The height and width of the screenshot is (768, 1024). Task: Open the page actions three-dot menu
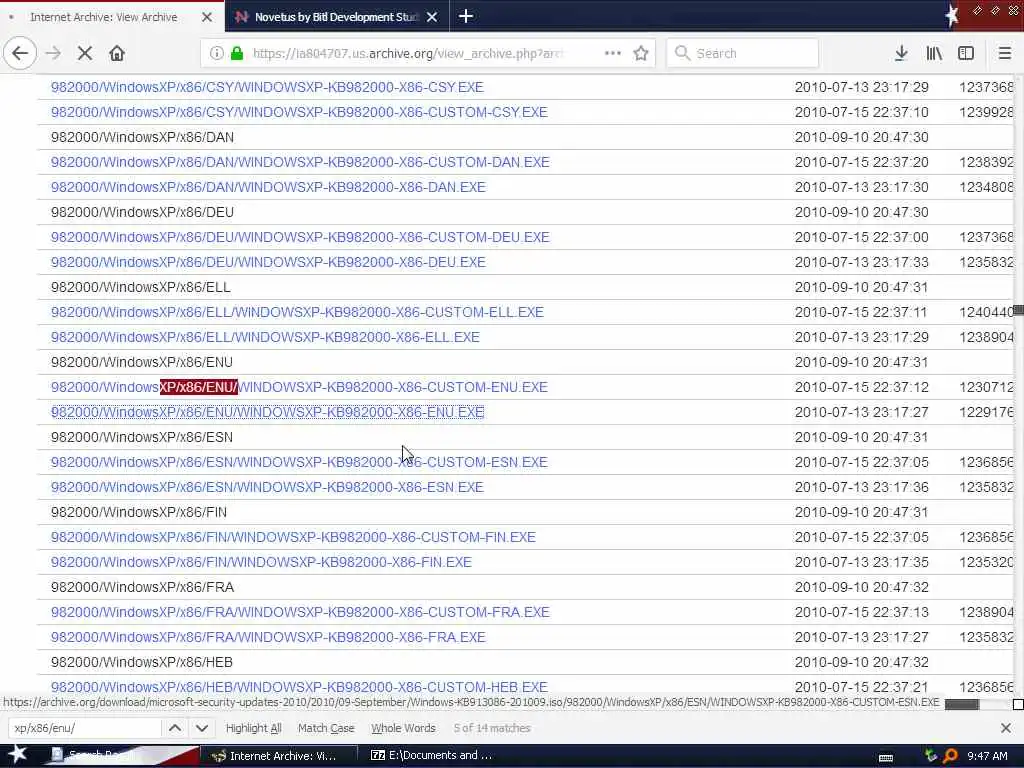pyautogui.click(x=613, y=53)
